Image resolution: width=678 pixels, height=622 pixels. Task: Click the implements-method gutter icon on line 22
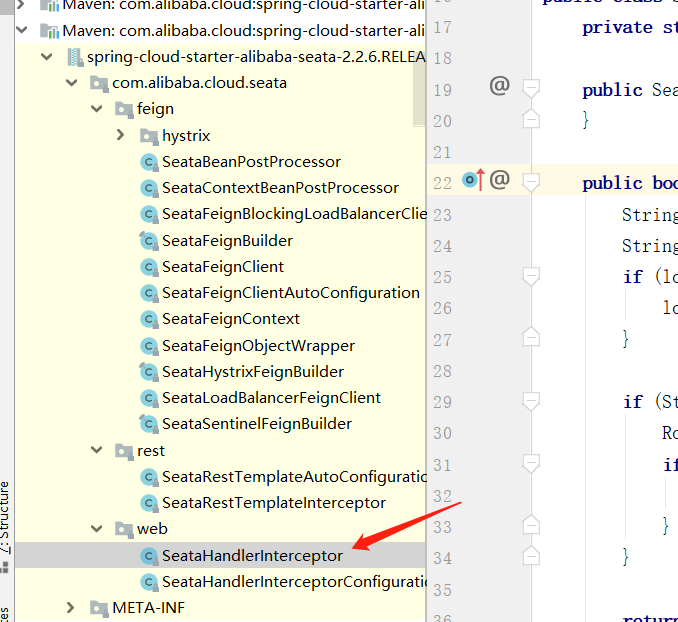(473, 180)
